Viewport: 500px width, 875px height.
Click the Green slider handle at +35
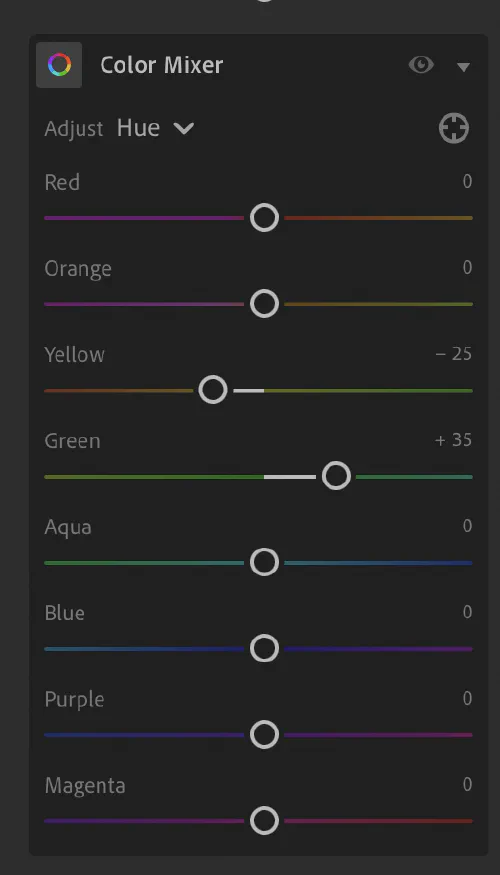click(336, 477)
